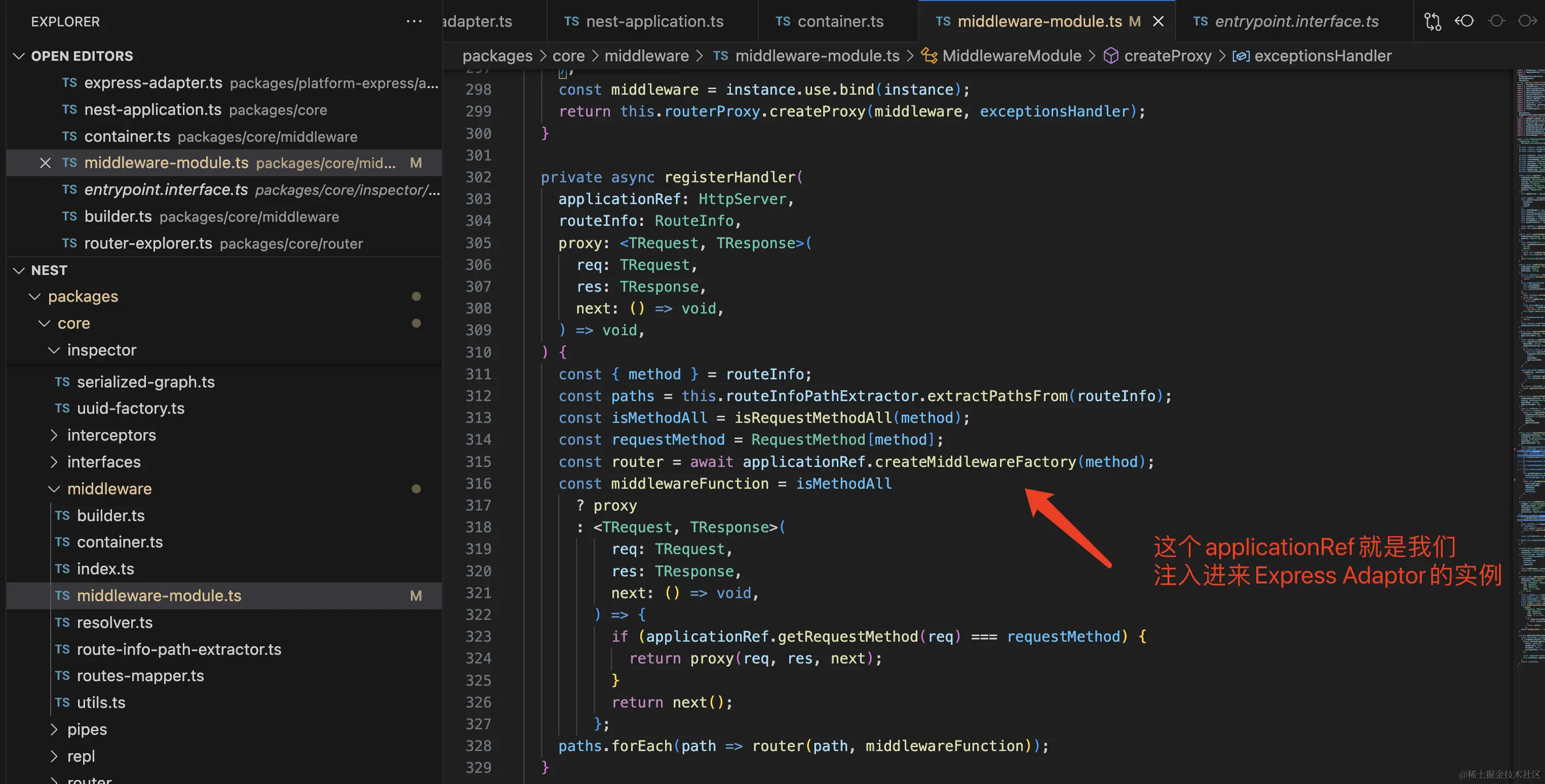
Task: Collapse the core folder
Action: pos(44,324)
